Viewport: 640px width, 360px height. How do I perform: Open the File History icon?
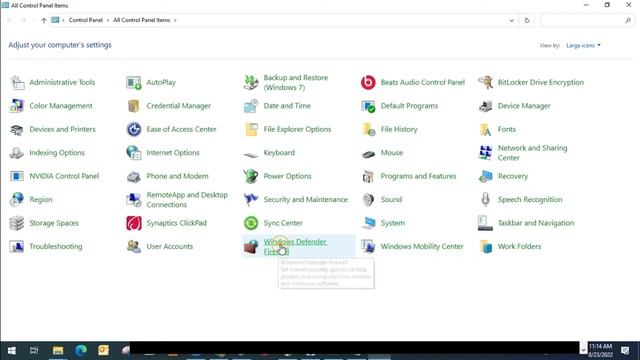pyautogui.click(x=368, y=130)
